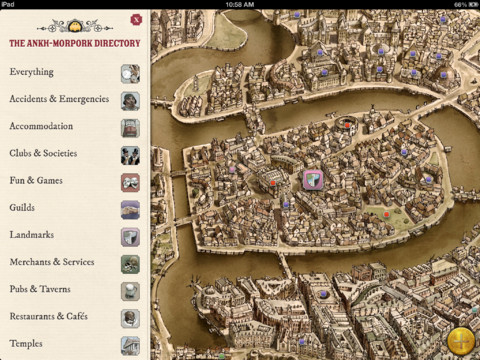
Task: Tap the gold plus button
Action: 461,341
